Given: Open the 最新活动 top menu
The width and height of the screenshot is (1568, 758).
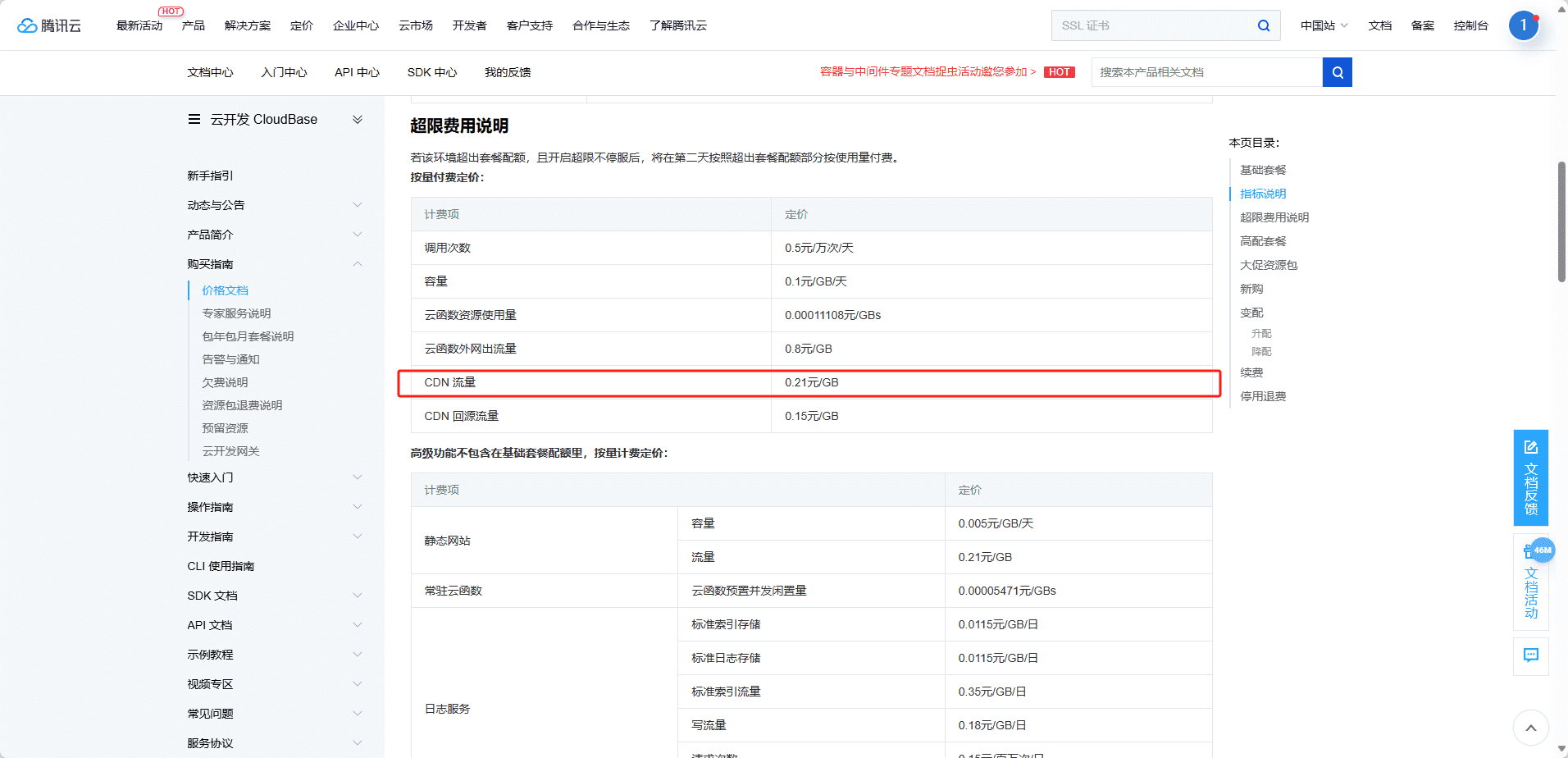Looking at the screenshot, I should [x=139, y=25].
